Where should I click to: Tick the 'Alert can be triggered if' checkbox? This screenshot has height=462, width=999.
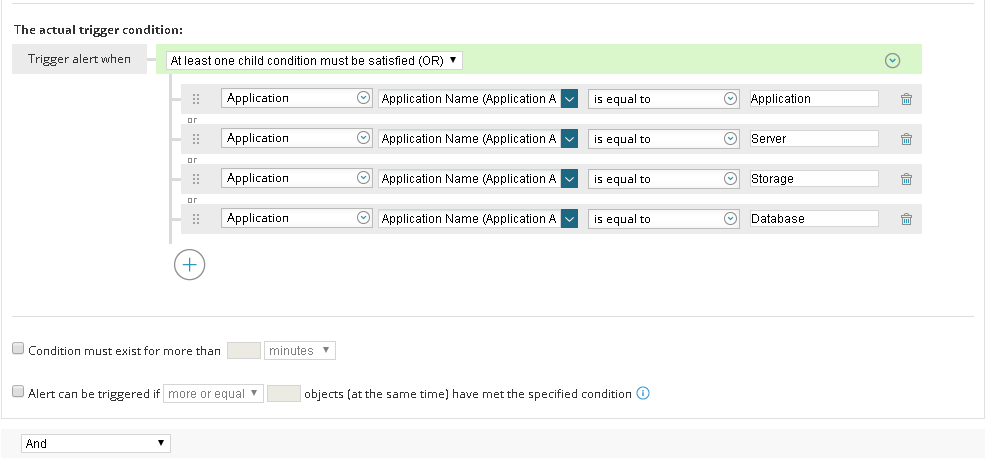(18, 393)
